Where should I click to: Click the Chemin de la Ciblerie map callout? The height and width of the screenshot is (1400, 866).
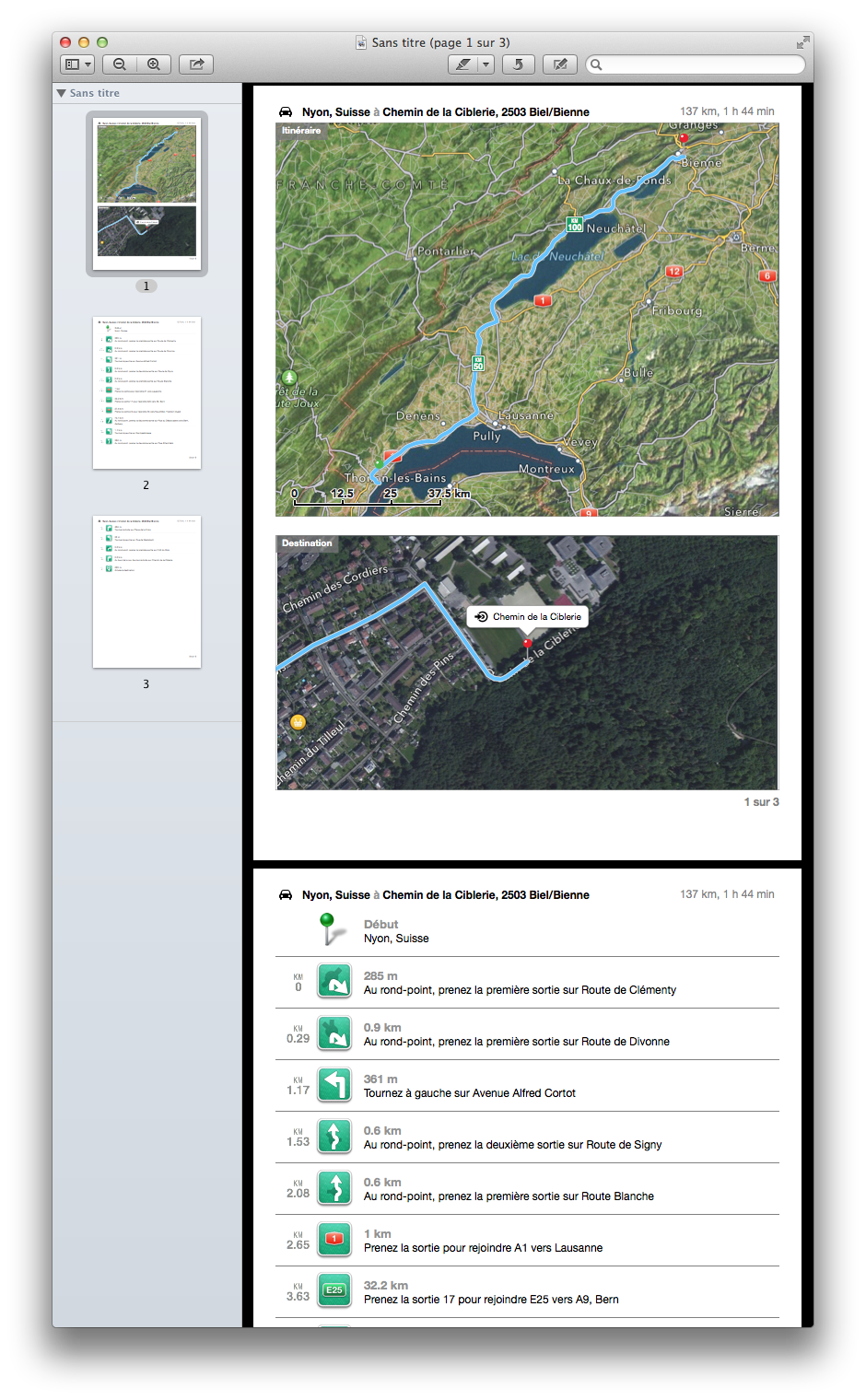(528, 617)
